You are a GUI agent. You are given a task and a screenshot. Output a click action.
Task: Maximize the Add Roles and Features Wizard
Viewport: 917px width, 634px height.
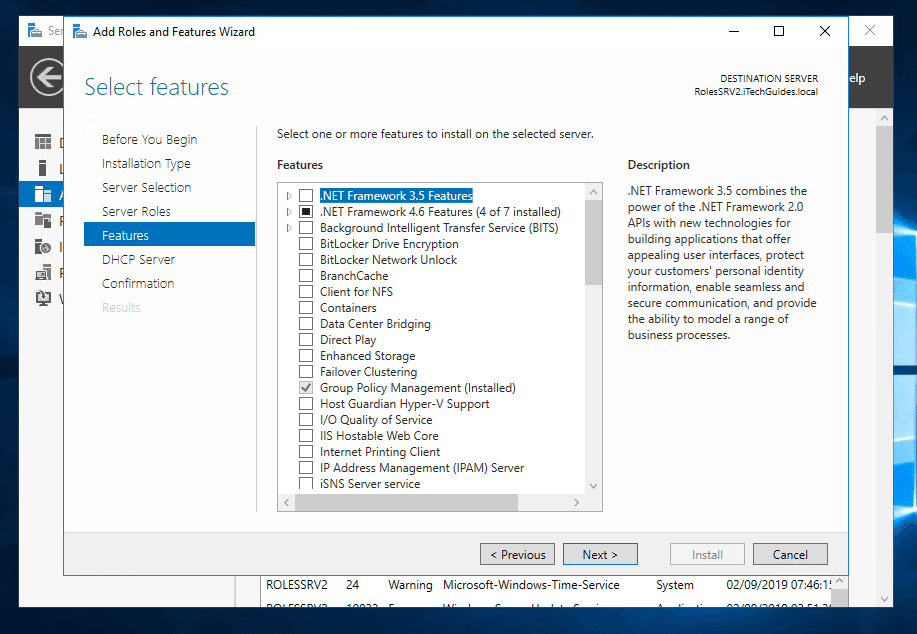(779, 31)
